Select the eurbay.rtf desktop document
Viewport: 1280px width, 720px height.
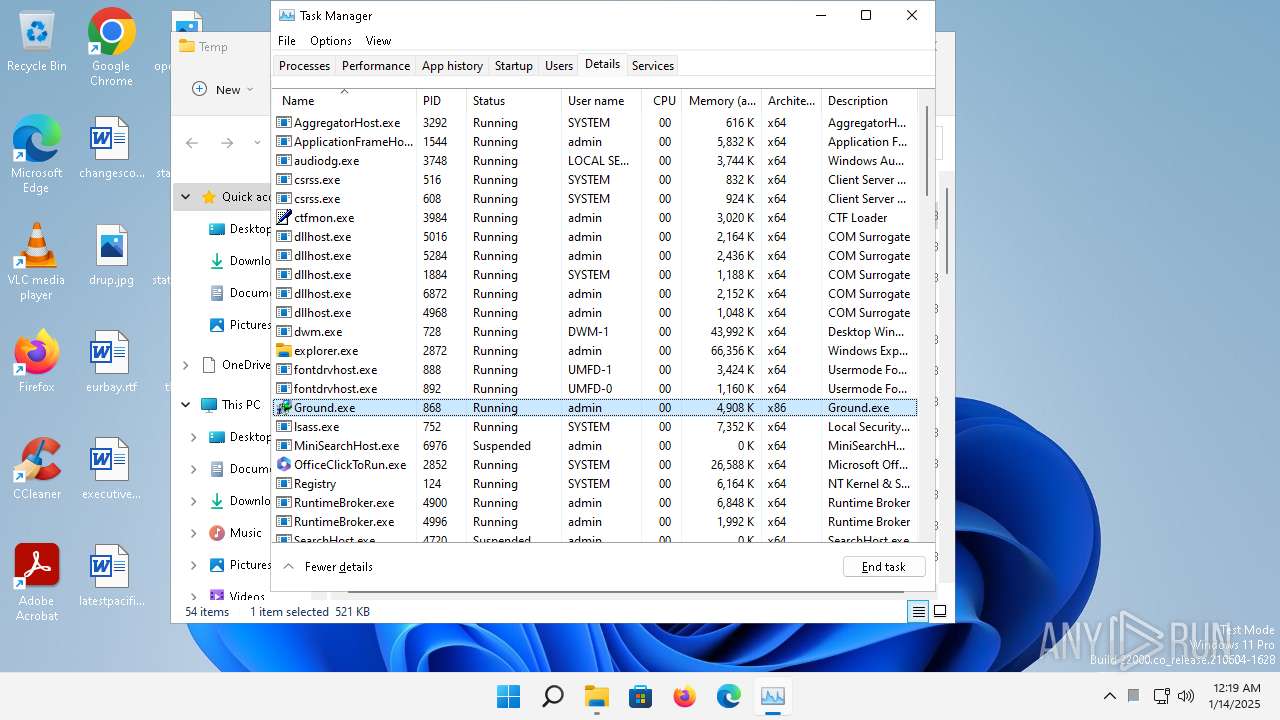coord(111,362)
